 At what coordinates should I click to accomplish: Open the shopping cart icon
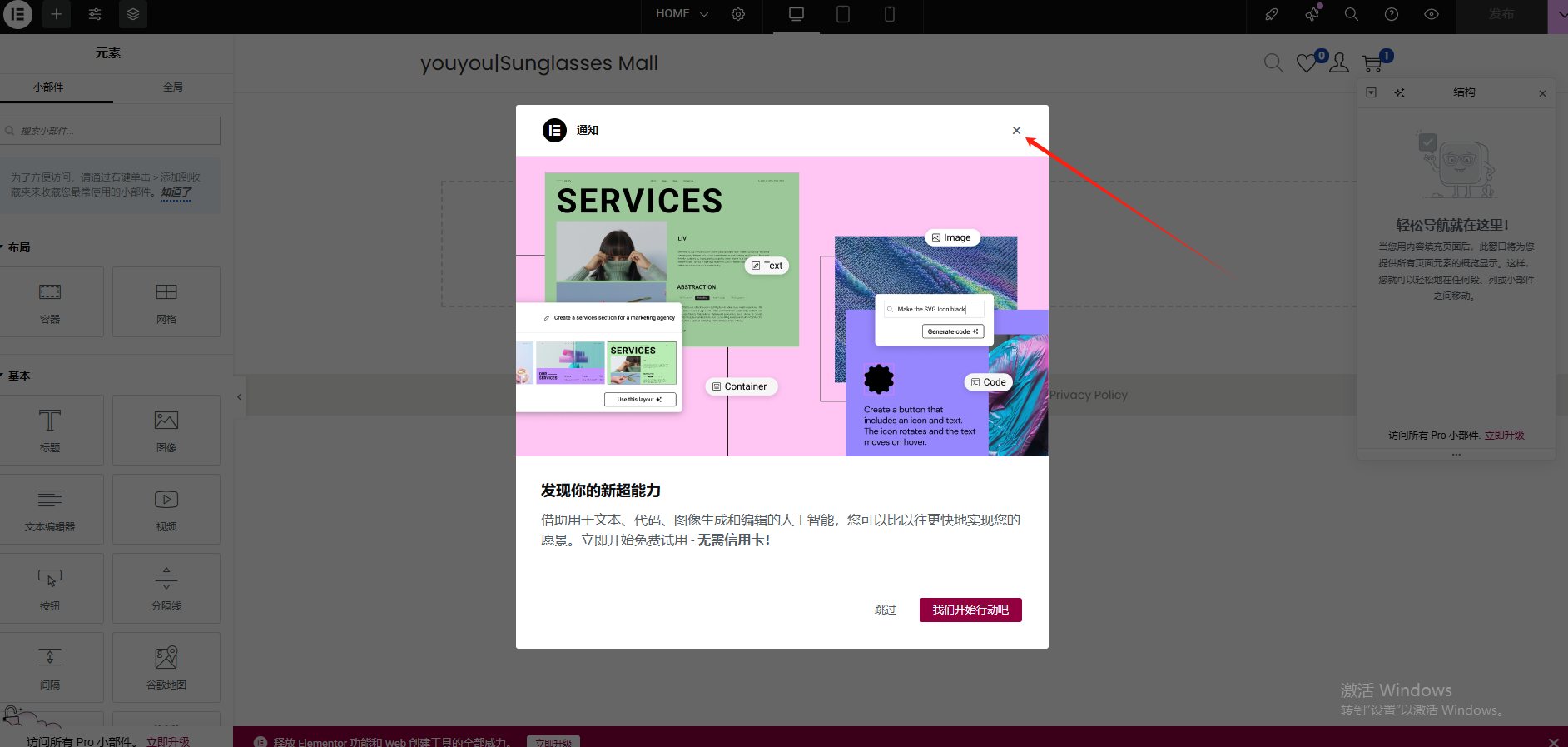click(1372, 63)
